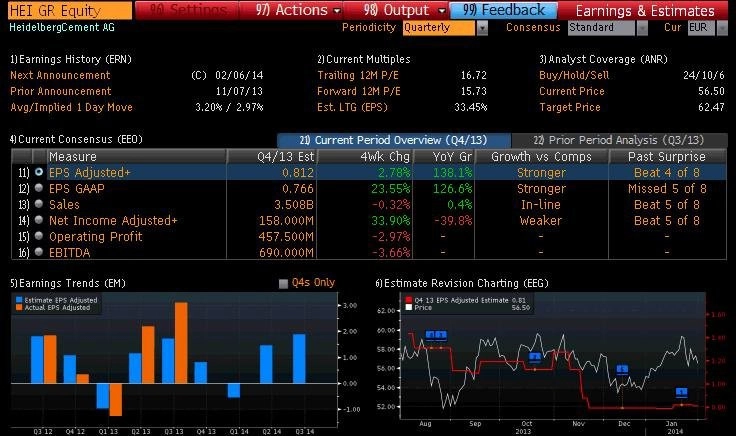Click the Next Announcement label
The height and width of the screenshot is (436, 736).
60,75
